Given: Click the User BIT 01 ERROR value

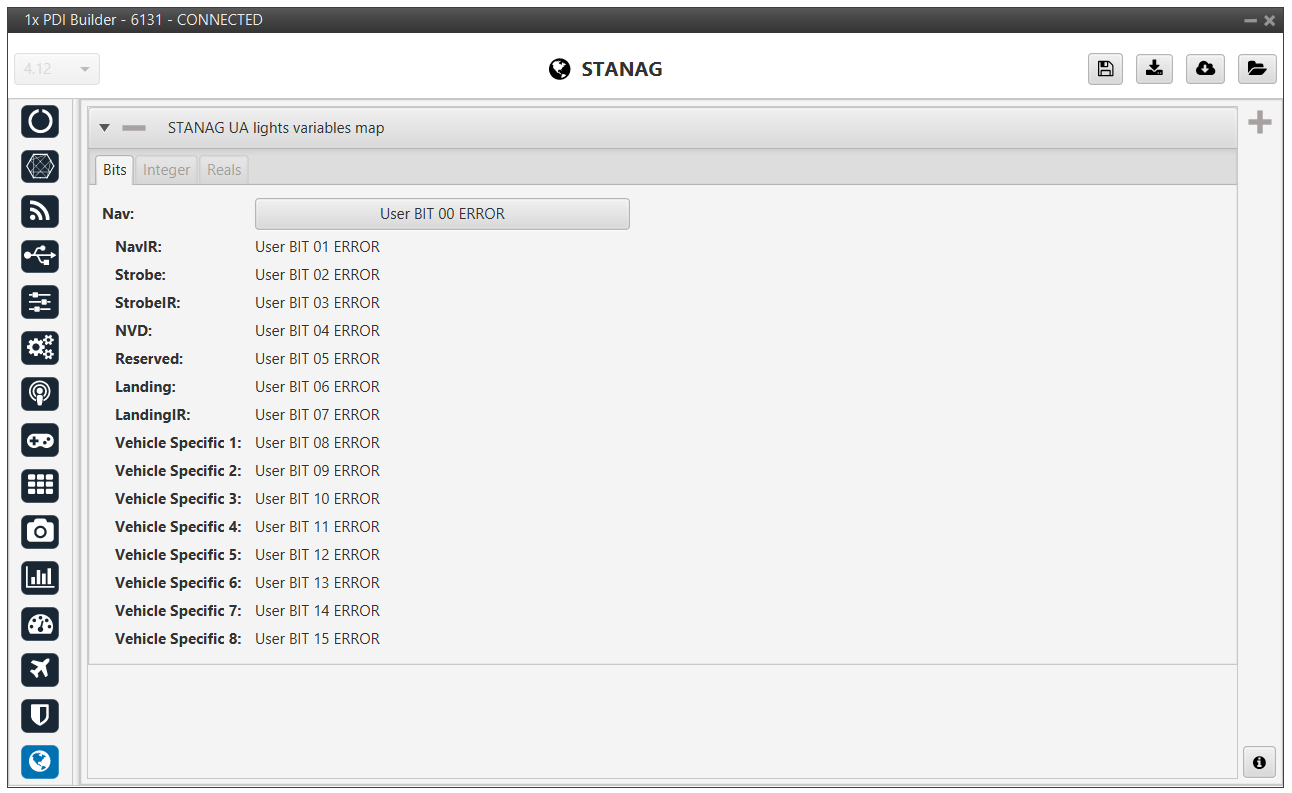Looking at the screenshot, I should [x=317, y=247].
